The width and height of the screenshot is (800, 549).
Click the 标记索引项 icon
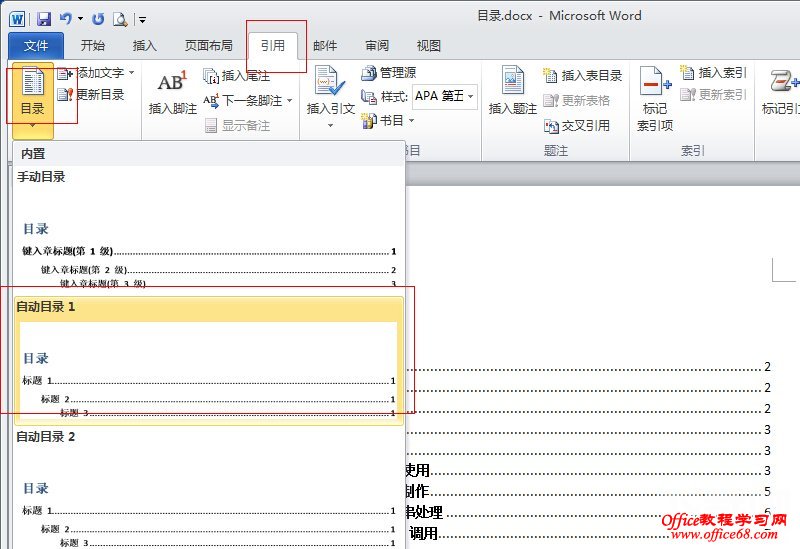(655, 81)
